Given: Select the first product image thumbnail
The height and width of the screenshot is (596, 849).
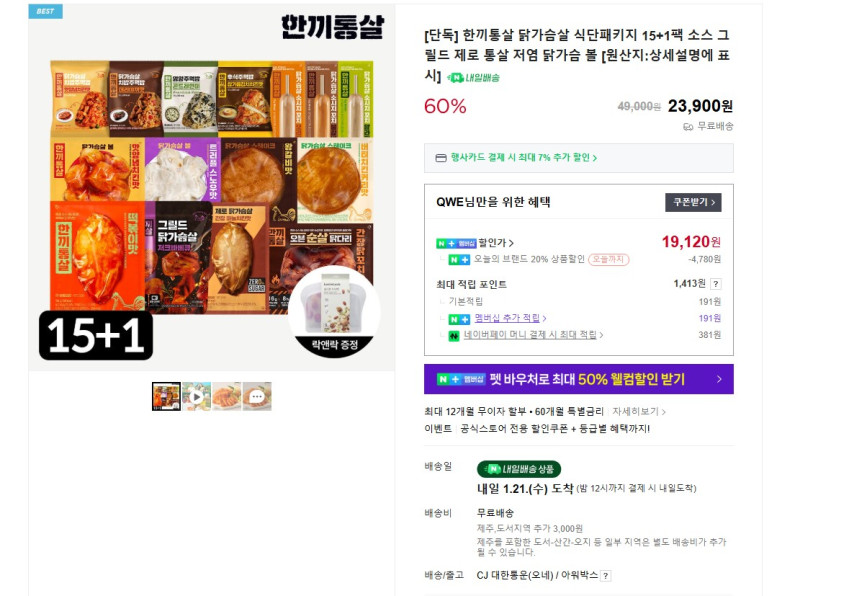Looking at the screenshot, I should pyautogui.click(x=166, y=396).
